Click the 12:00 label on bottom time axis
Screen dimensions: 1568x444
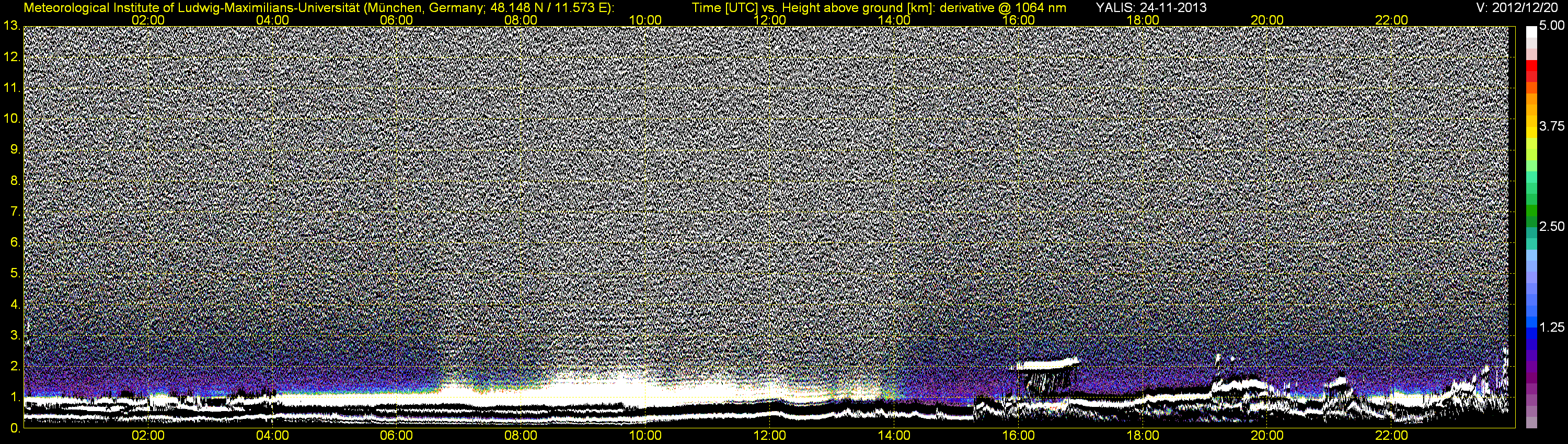coord(769,436)
